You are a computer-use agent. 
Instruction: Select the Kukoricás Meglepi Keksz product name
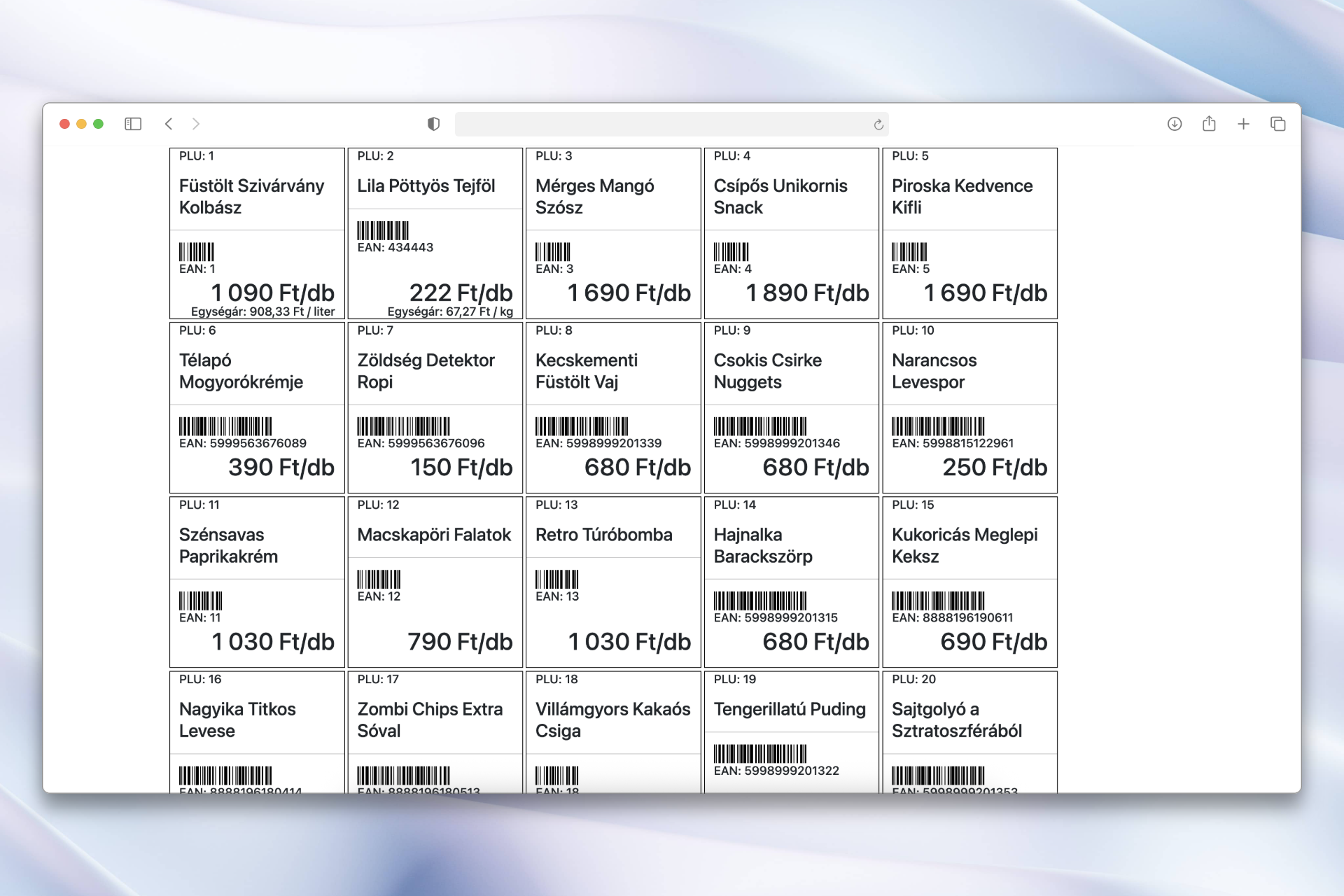[965, 545]
